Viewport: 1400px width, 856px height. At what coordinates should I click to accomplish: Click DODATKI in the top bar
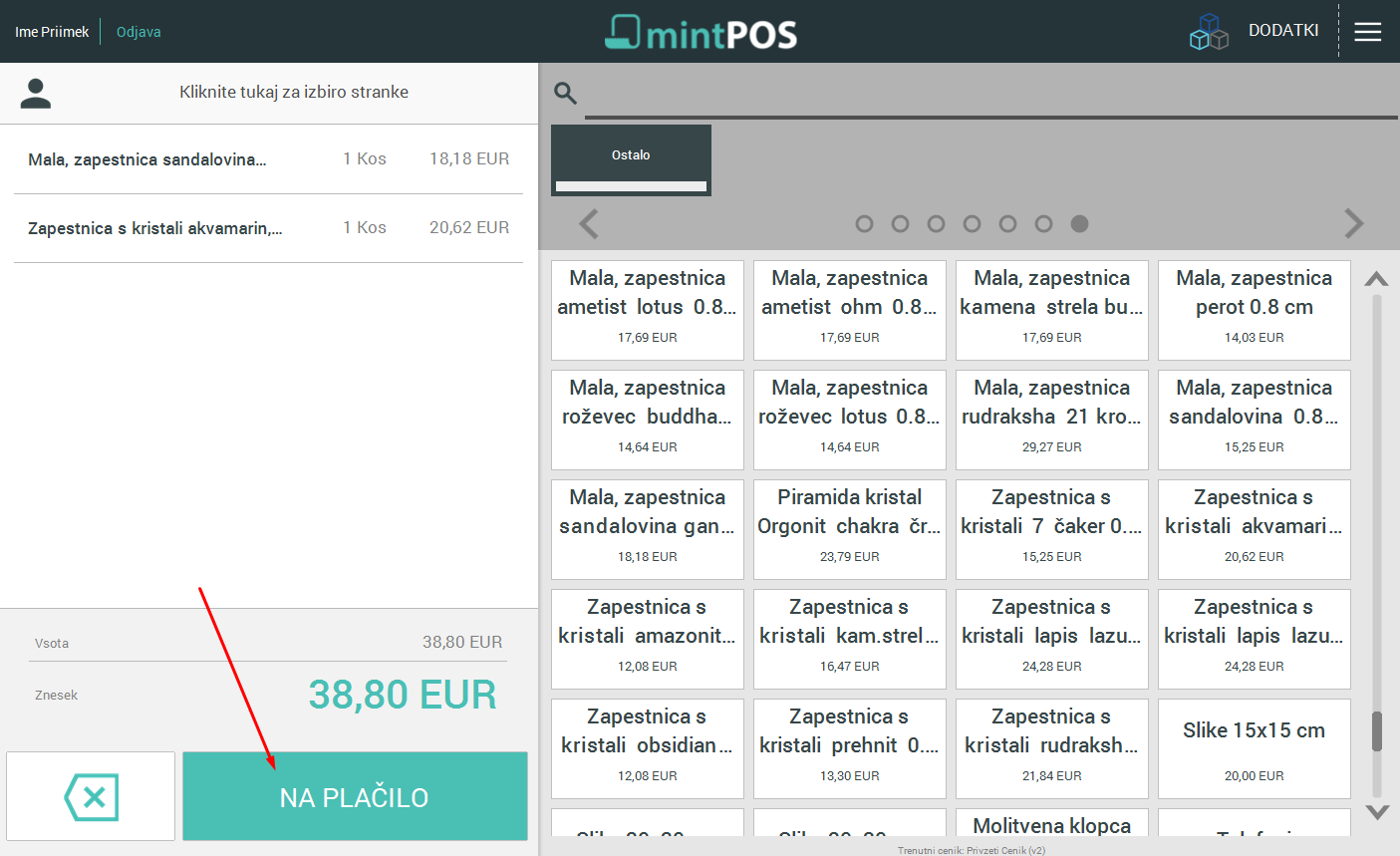point(1283,31)
